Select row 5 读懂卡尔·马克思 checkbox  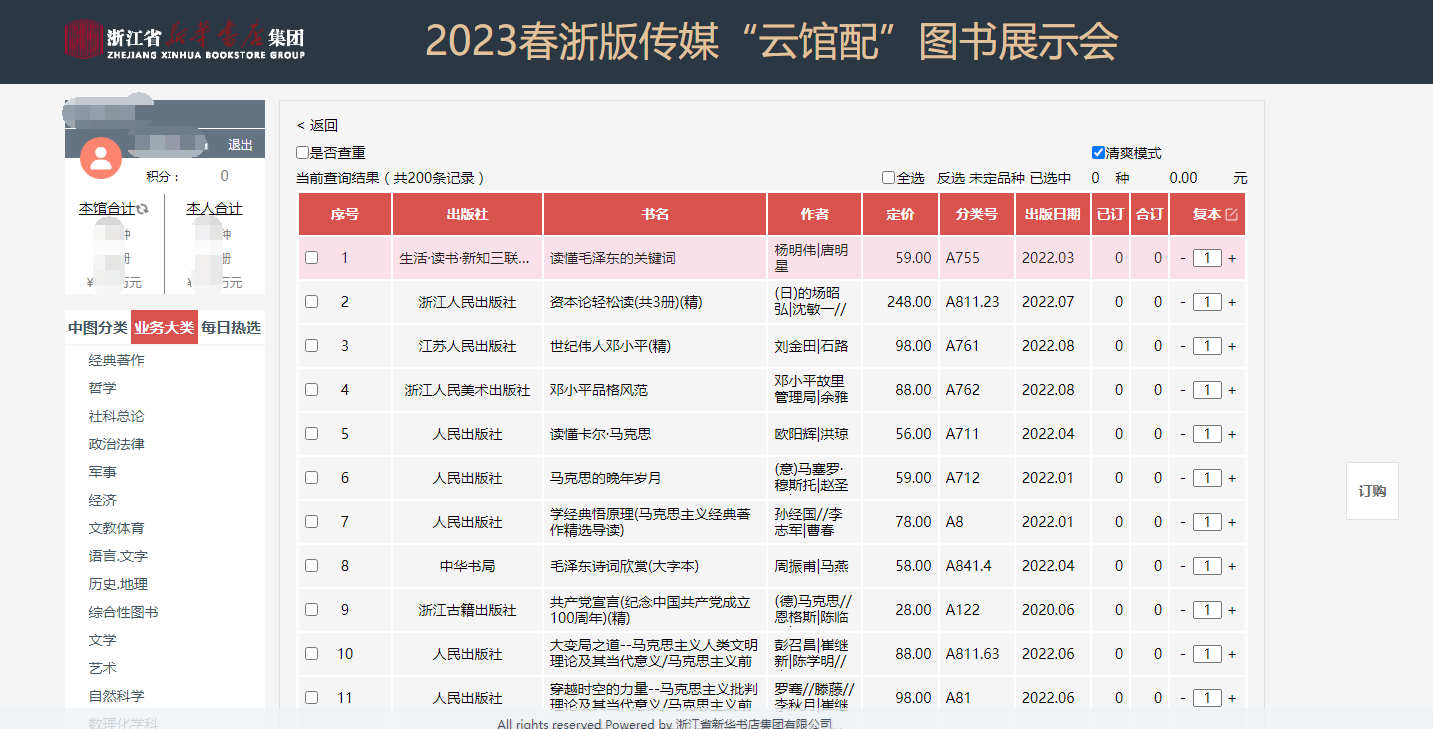pyautogui.click(x=312, y=434)
